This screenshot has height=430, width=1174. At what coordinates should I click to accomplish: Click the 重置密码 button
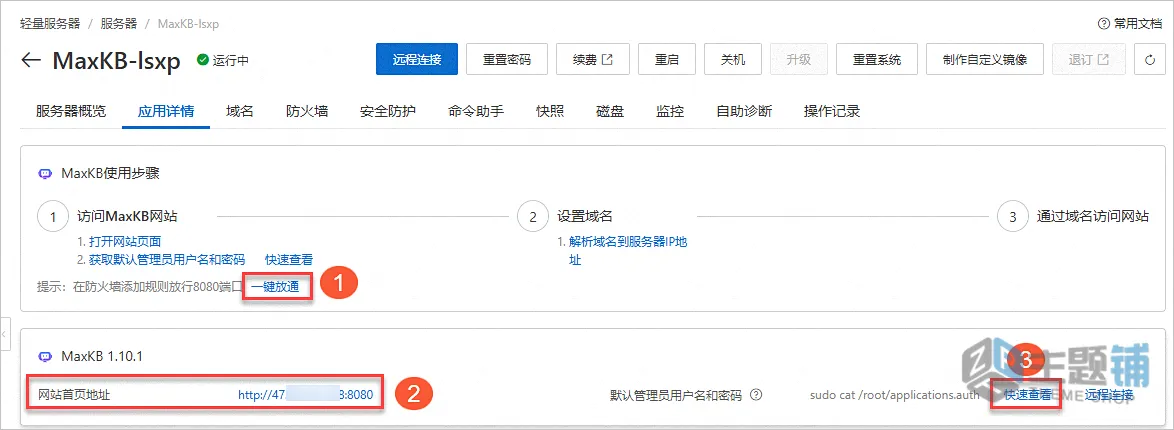(507, 60)
